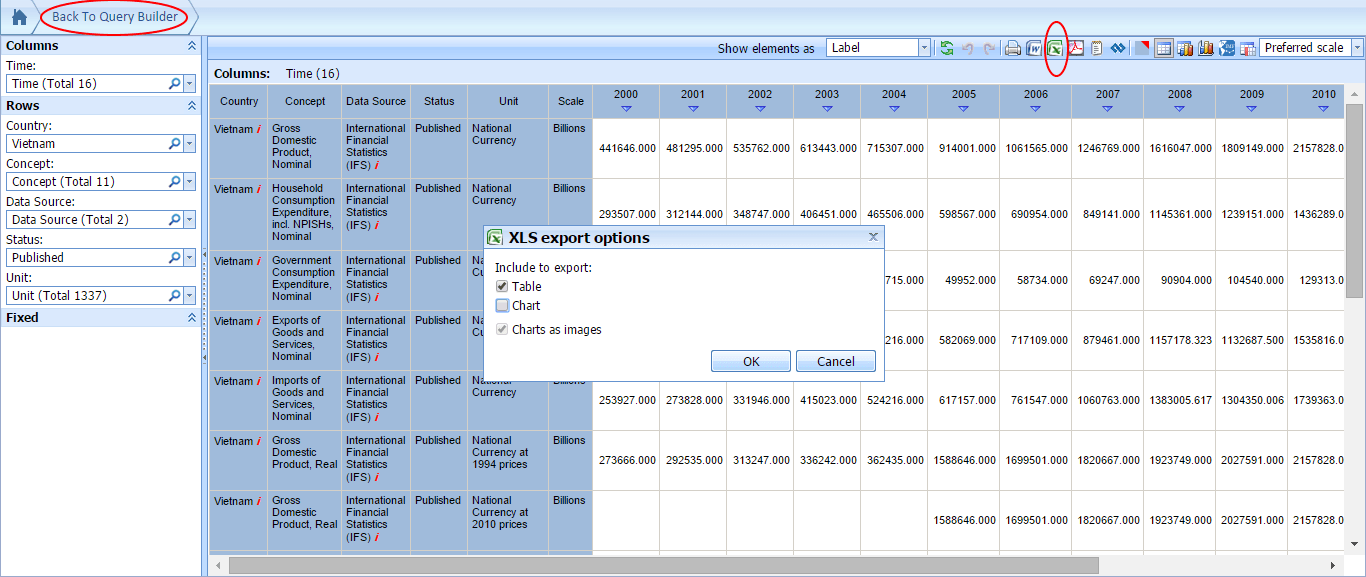Click the horizontal scrollbar thumb
The height and width of the screenshot is (577, 1366).
[663, 566]
